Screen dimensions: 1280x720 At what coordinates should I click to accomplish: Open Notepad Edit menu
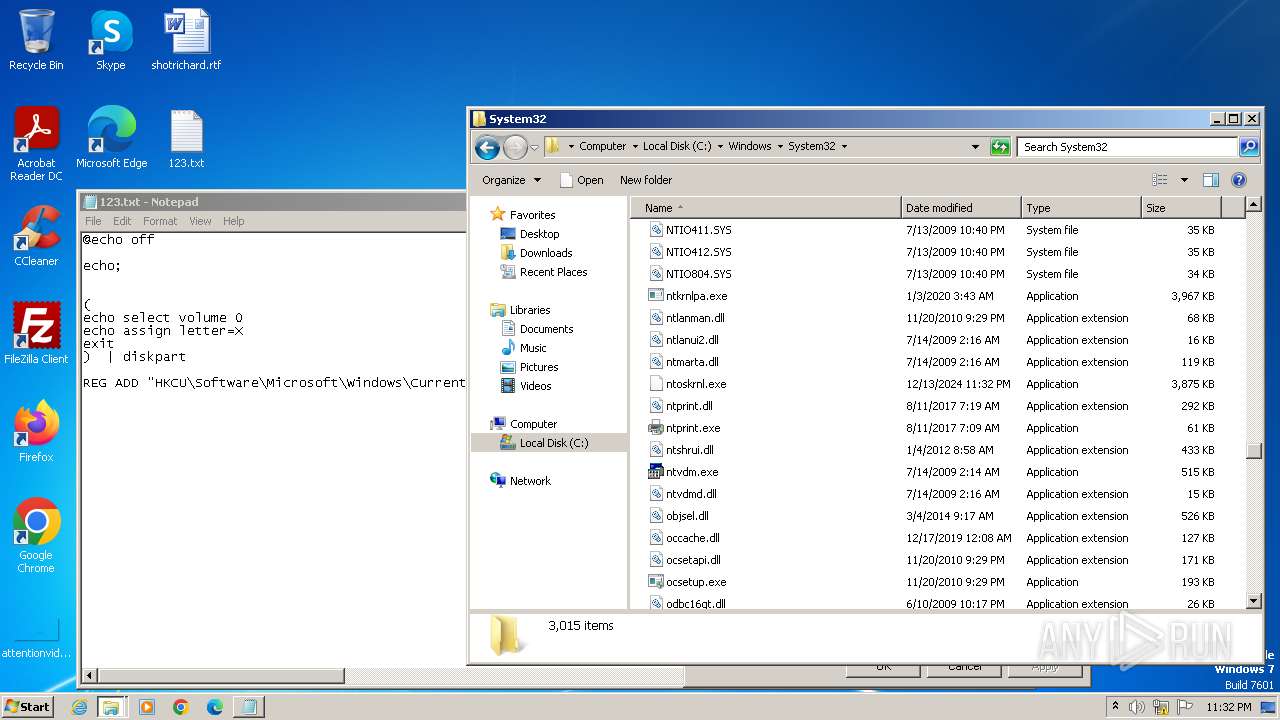(122, 221)
